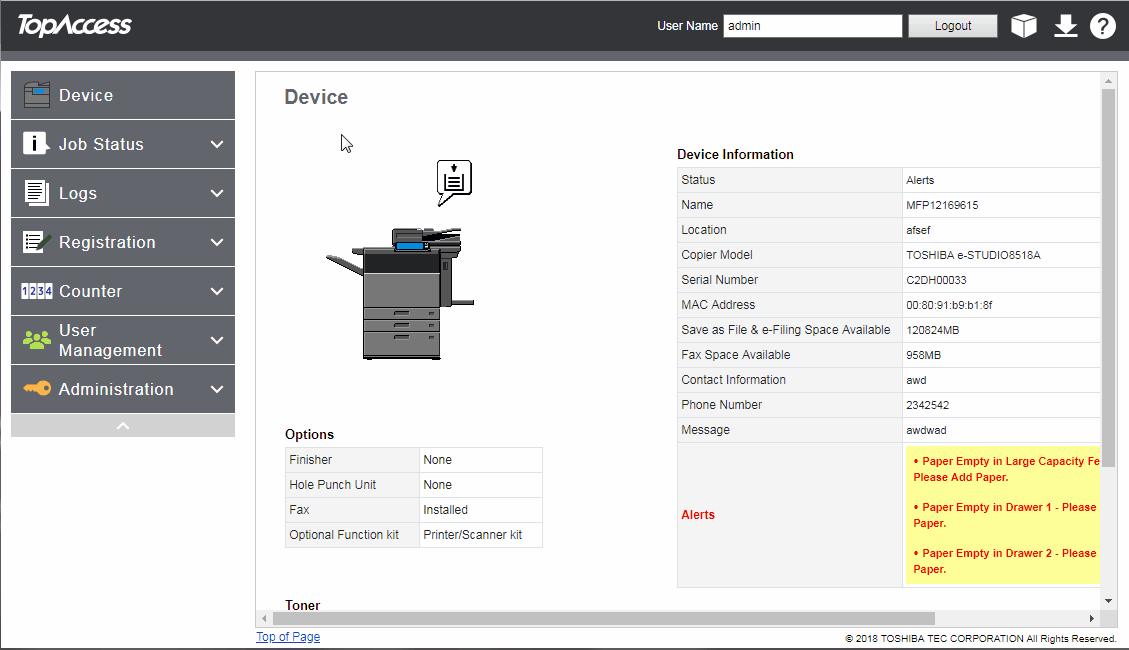The image size is (1129, 650).
Task: Click the Logout button
Action: point(952,26)
